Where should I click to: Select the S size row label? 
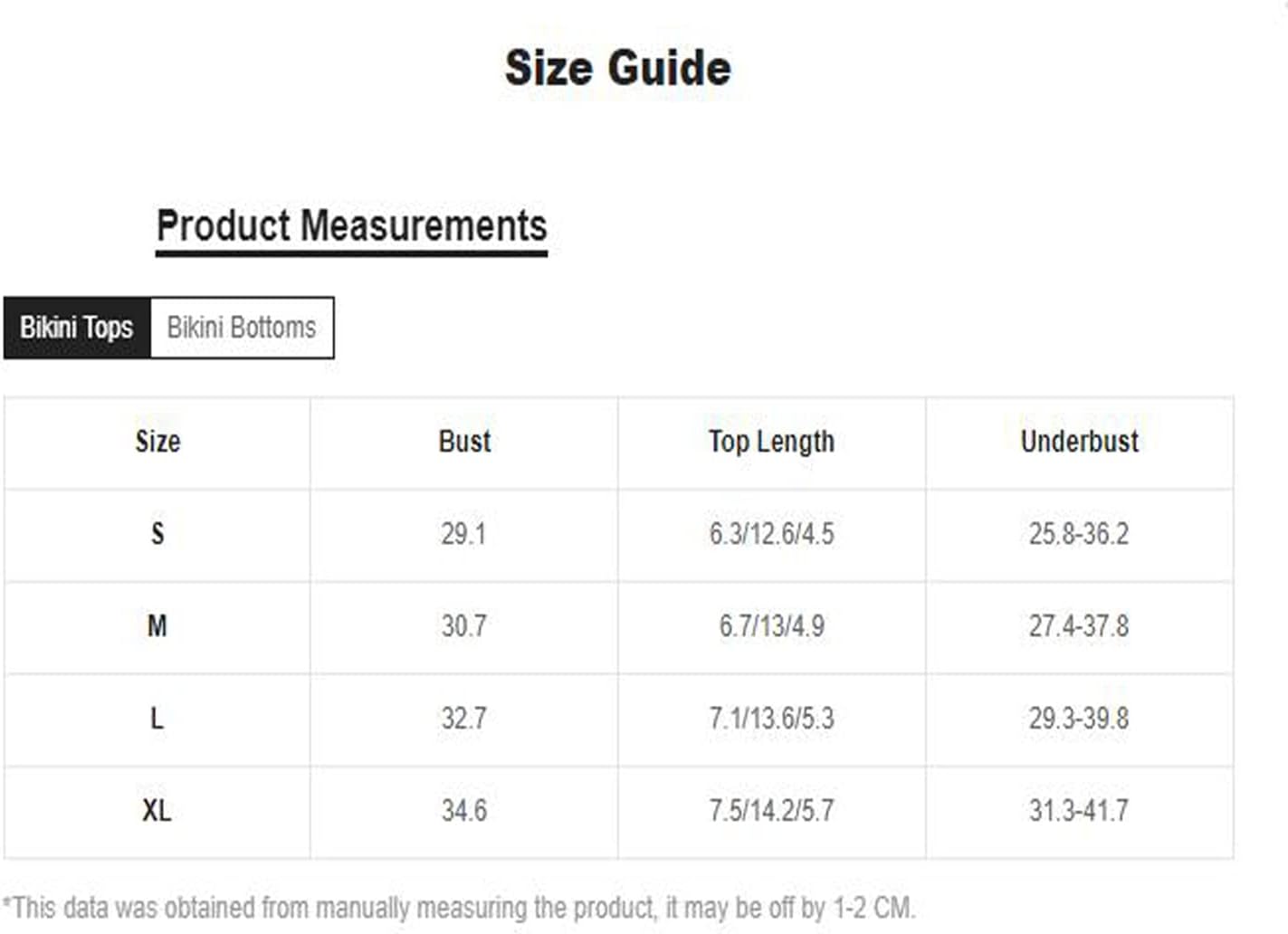coord(157,534)
